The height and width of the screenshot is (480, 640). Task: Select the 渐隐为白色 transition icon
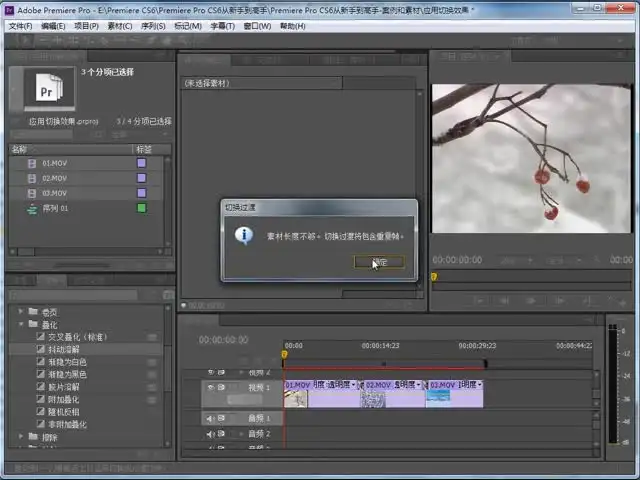pos(40,362)
